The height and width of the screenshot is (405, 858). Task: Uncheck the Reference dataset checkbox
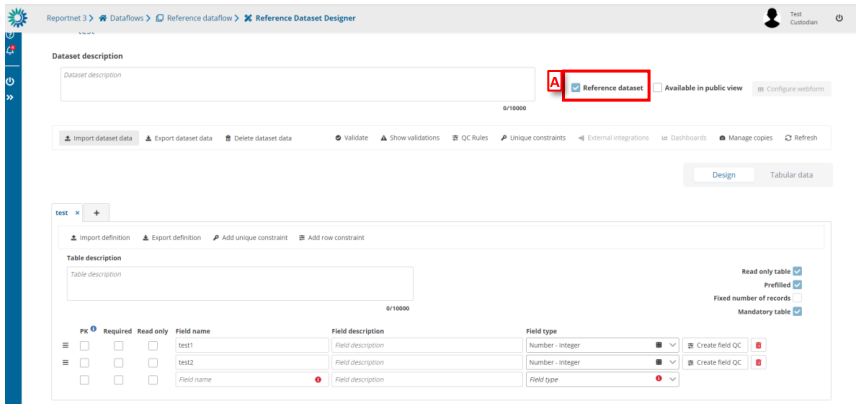pyautogui.click(x=576, y=88)
